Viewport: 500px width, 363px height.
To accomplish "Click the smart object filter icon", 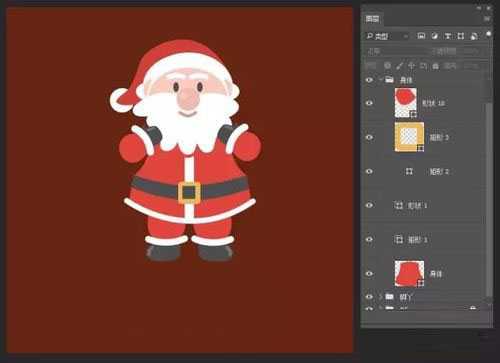I will point(474,36).
